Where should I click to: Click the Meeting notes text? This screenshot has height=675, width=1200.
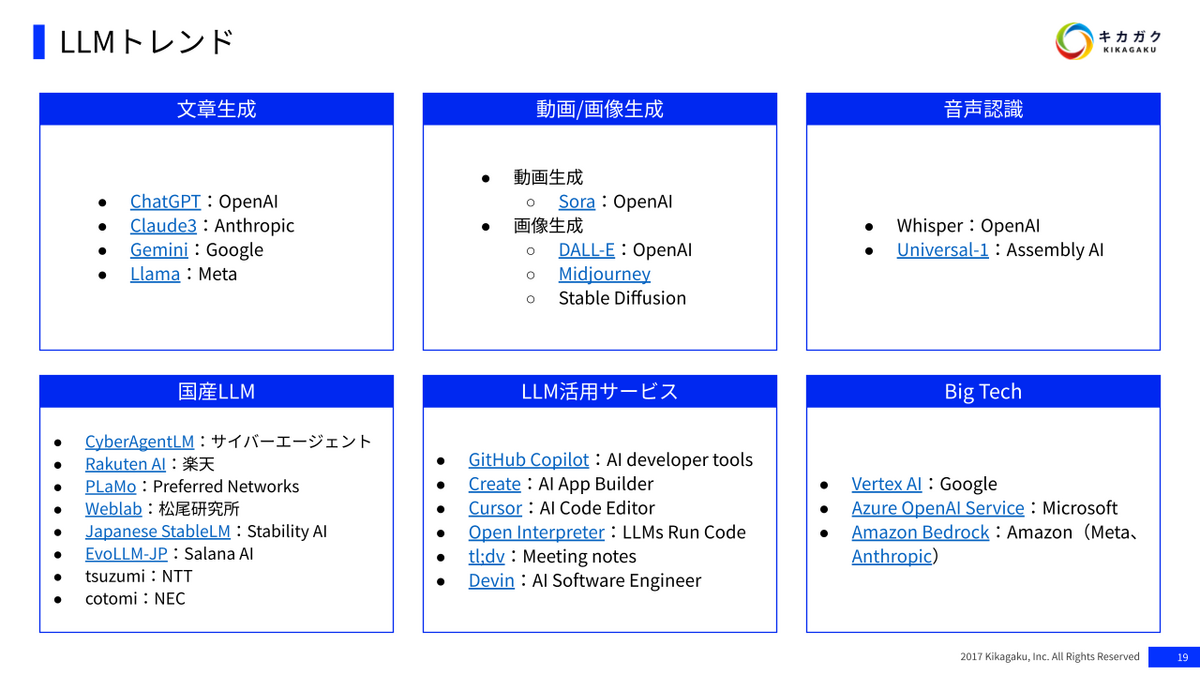[579, 555]
